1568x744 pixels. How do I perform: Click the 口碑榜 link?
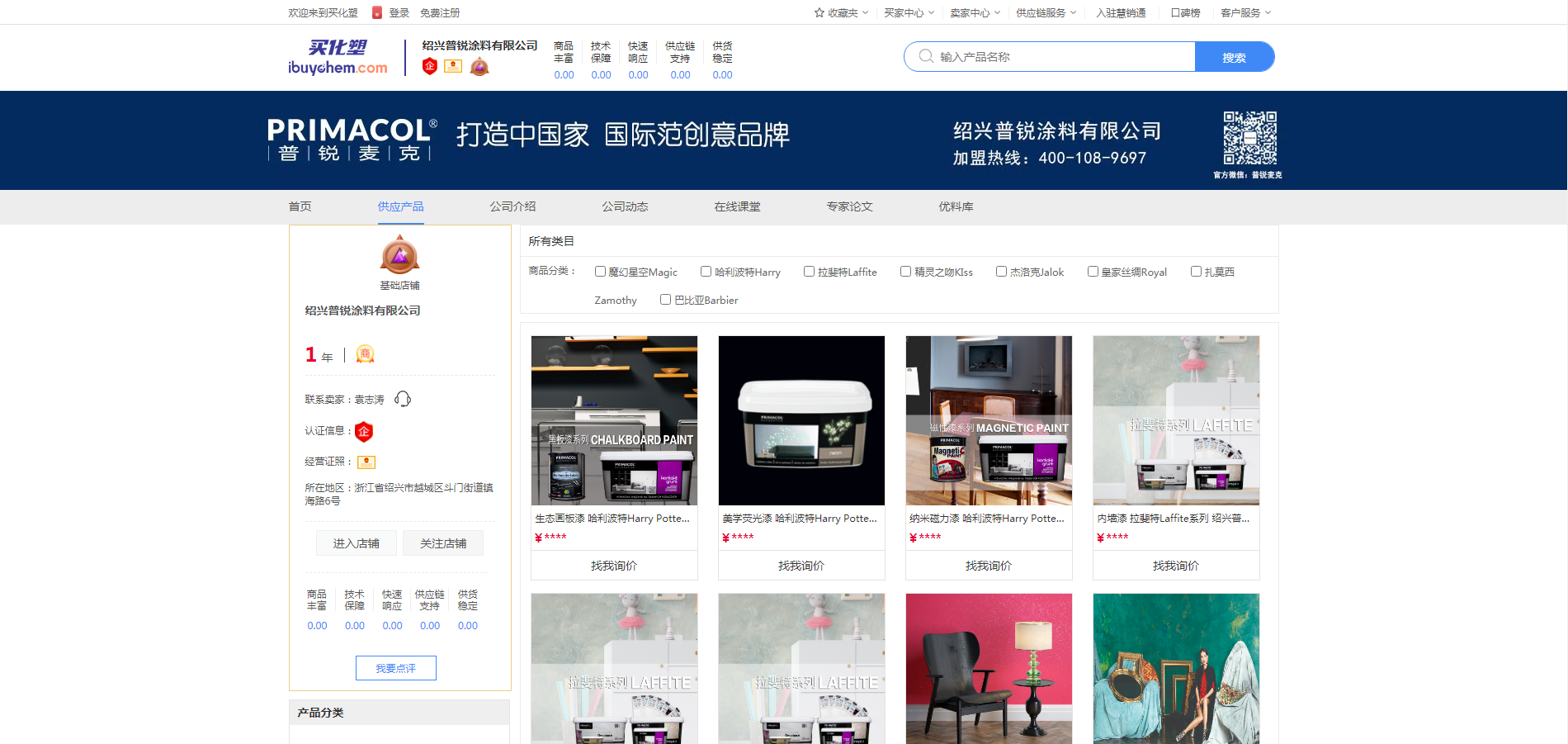point(1185,12)
